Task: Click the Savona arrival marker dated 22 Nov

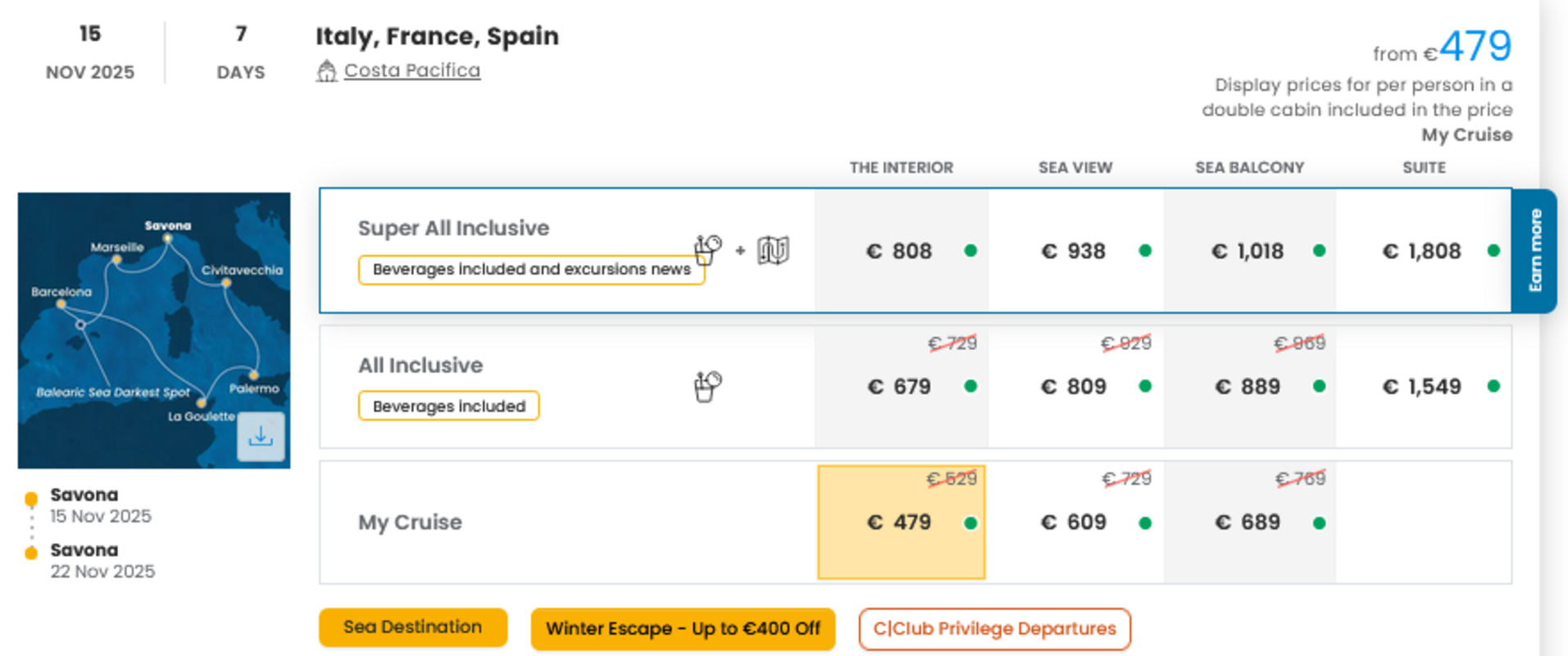Action: [x=31, y=553]
